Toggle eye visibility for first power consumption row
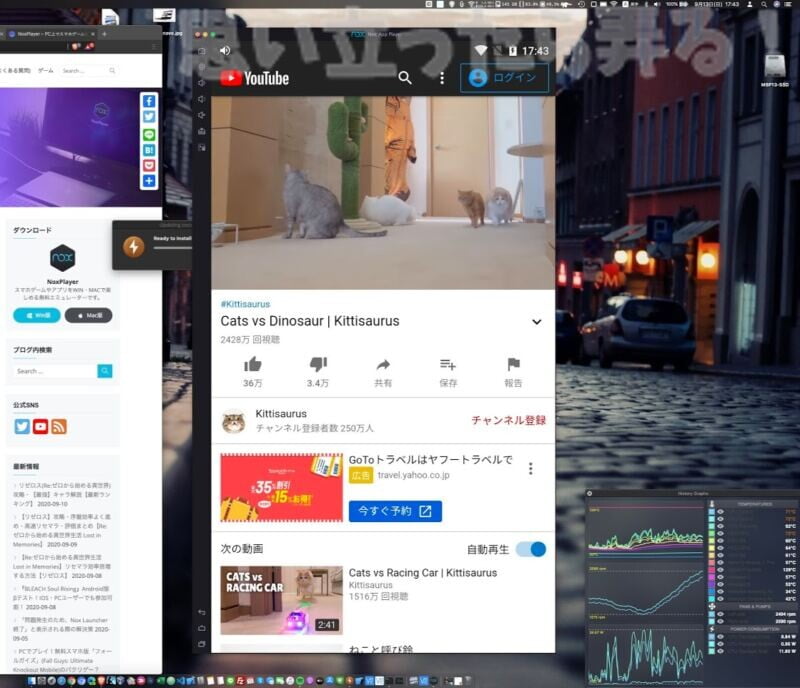The width and height of the screenshot is (800, 688). [720, 636]
